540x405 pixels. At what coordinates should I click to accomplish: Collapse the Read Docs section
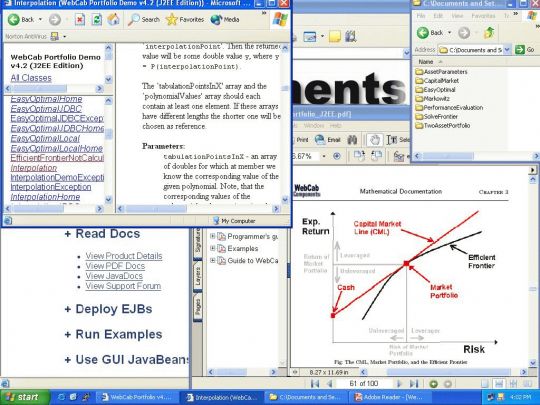click(x=102, y=233)
